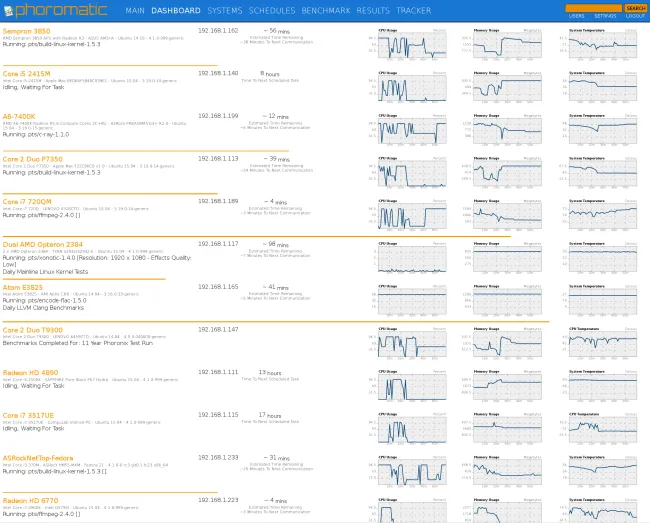Image resolution: width=650 pixels, height=523 pixels.
Task: Open the Core 2 Duo P7350 system
Action: click(32, 159)
